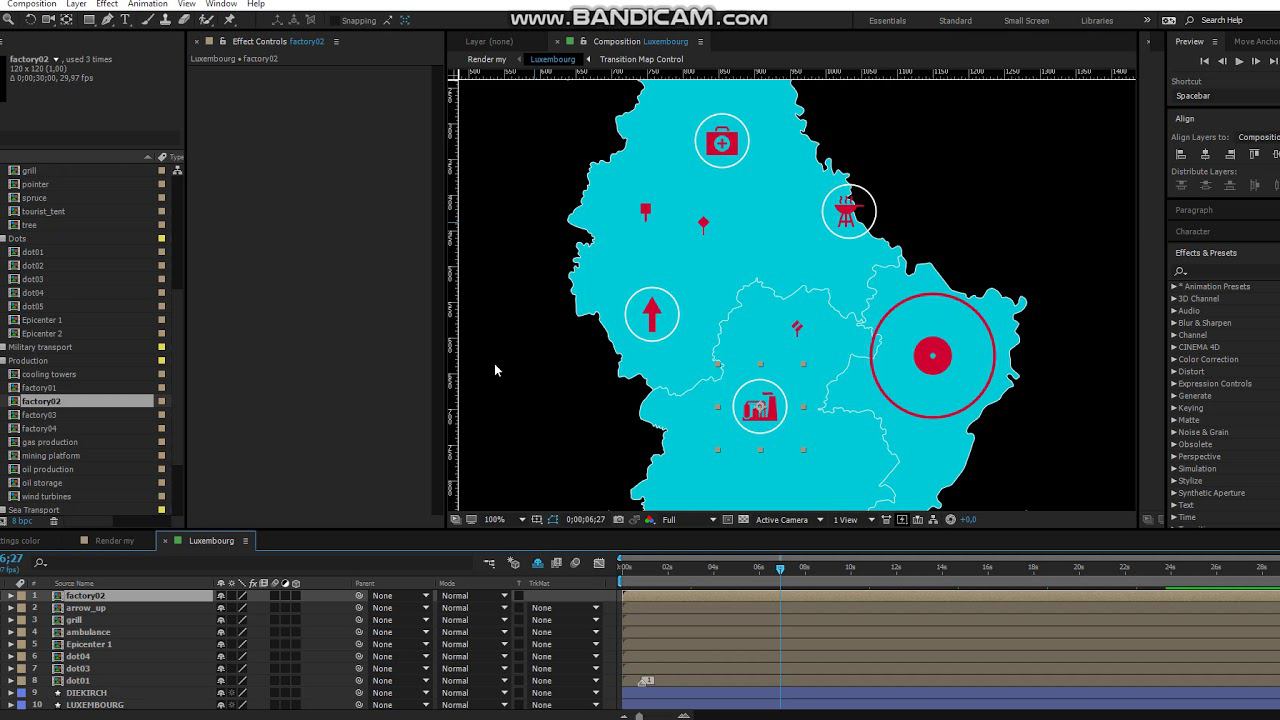Open blending mode dropdown for grill layer

coord(475,620)
